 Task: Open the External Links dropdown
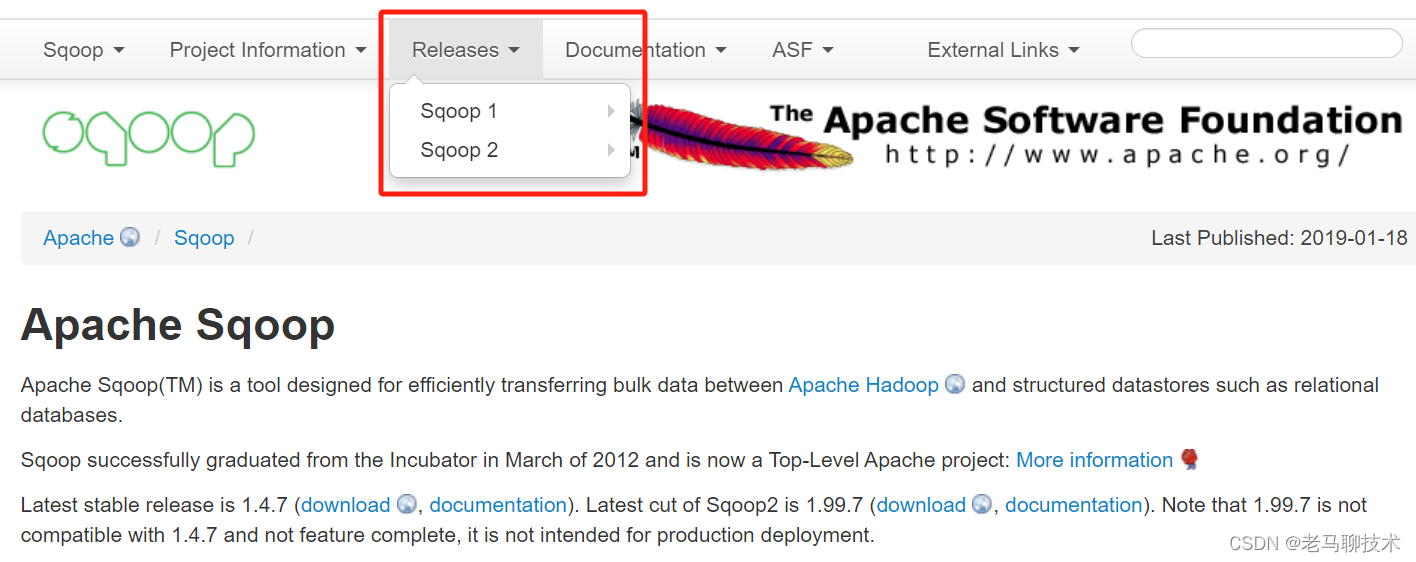(1003, 50)
